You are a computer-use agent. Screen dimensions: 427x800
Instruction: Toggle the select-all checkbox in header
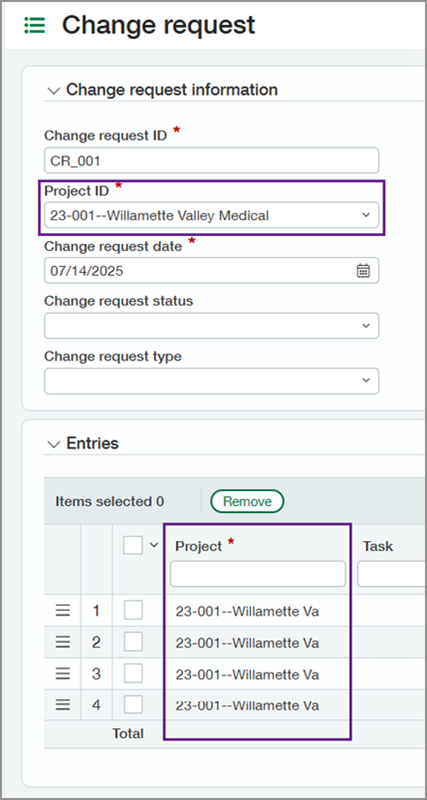pyautogui.click(x=133, y=545)
